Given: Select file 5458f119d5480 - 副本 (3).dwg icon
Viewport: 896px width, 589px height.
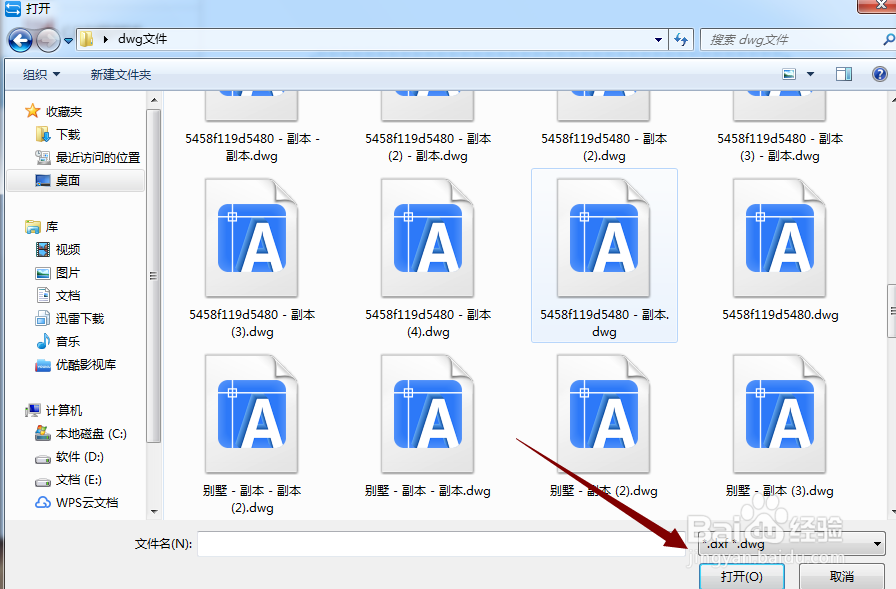Looking at the screenshot, I should coord(251,238).
